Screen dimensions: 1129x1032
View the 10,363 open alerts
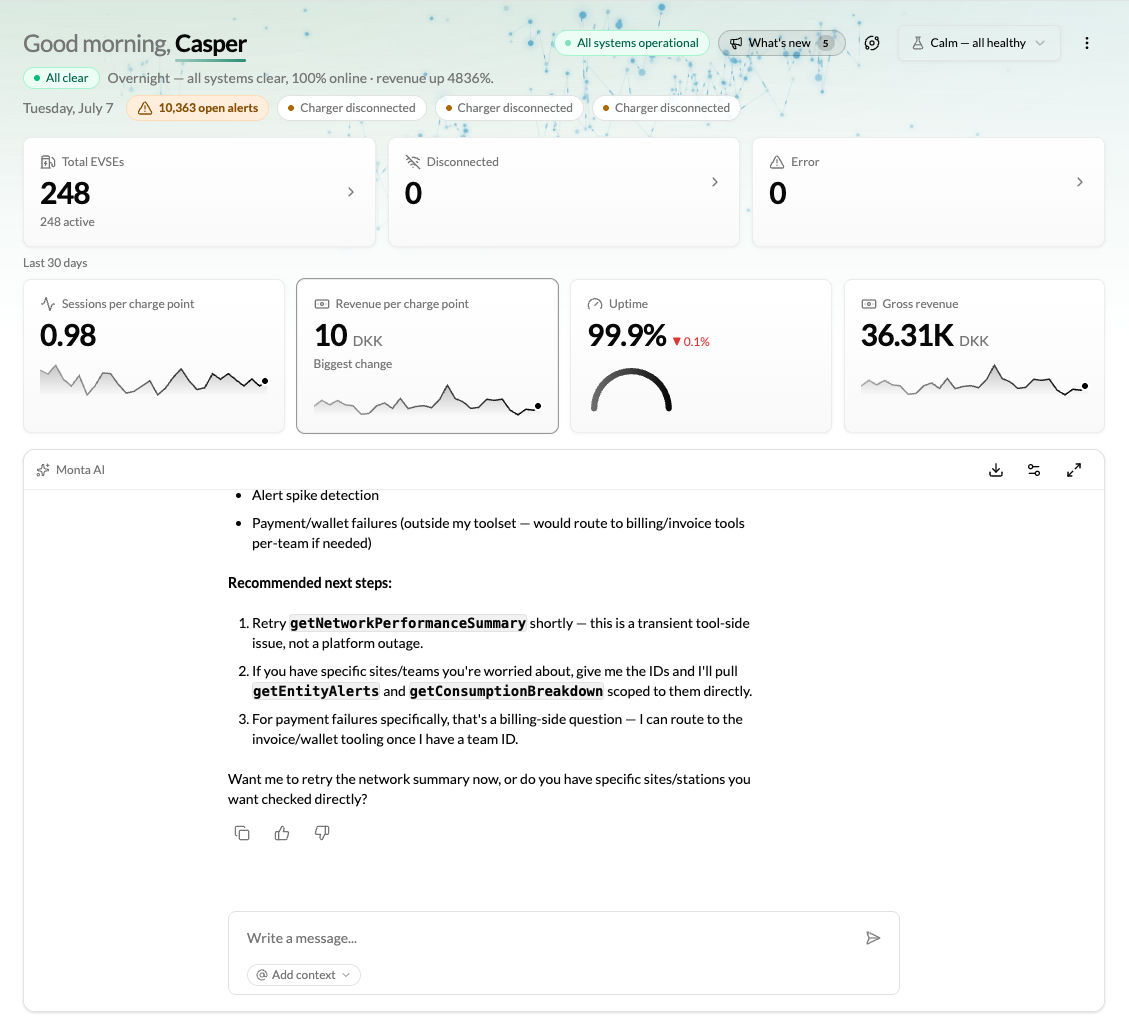[x=197, y=108]
